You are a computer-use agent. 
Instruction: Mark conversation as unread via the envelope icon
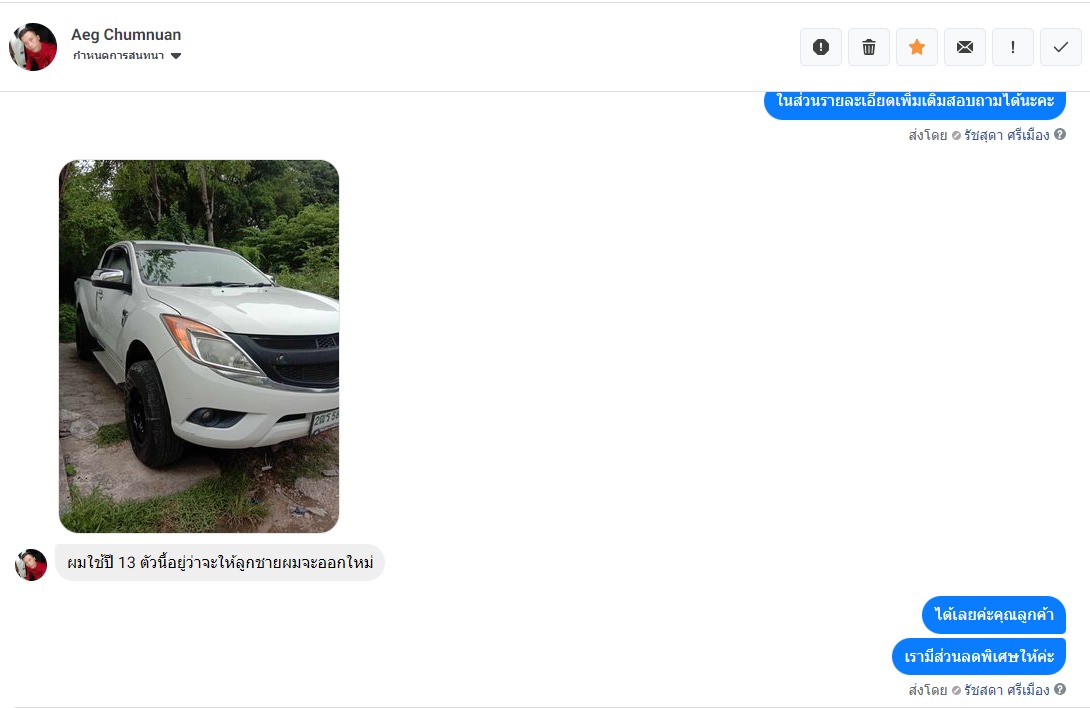coord(964,47)
